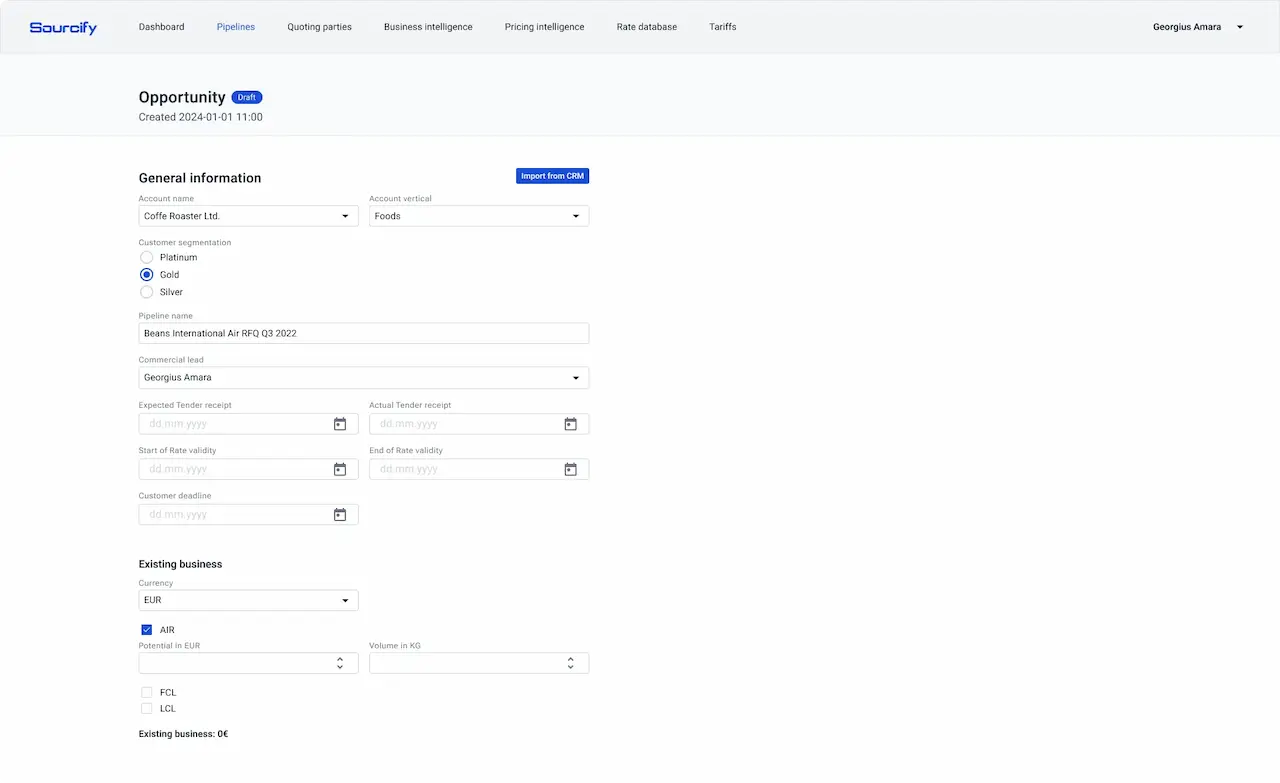Enable the FCL checkbox
The width and height of the screenshot is (1280, 783).
146,692
